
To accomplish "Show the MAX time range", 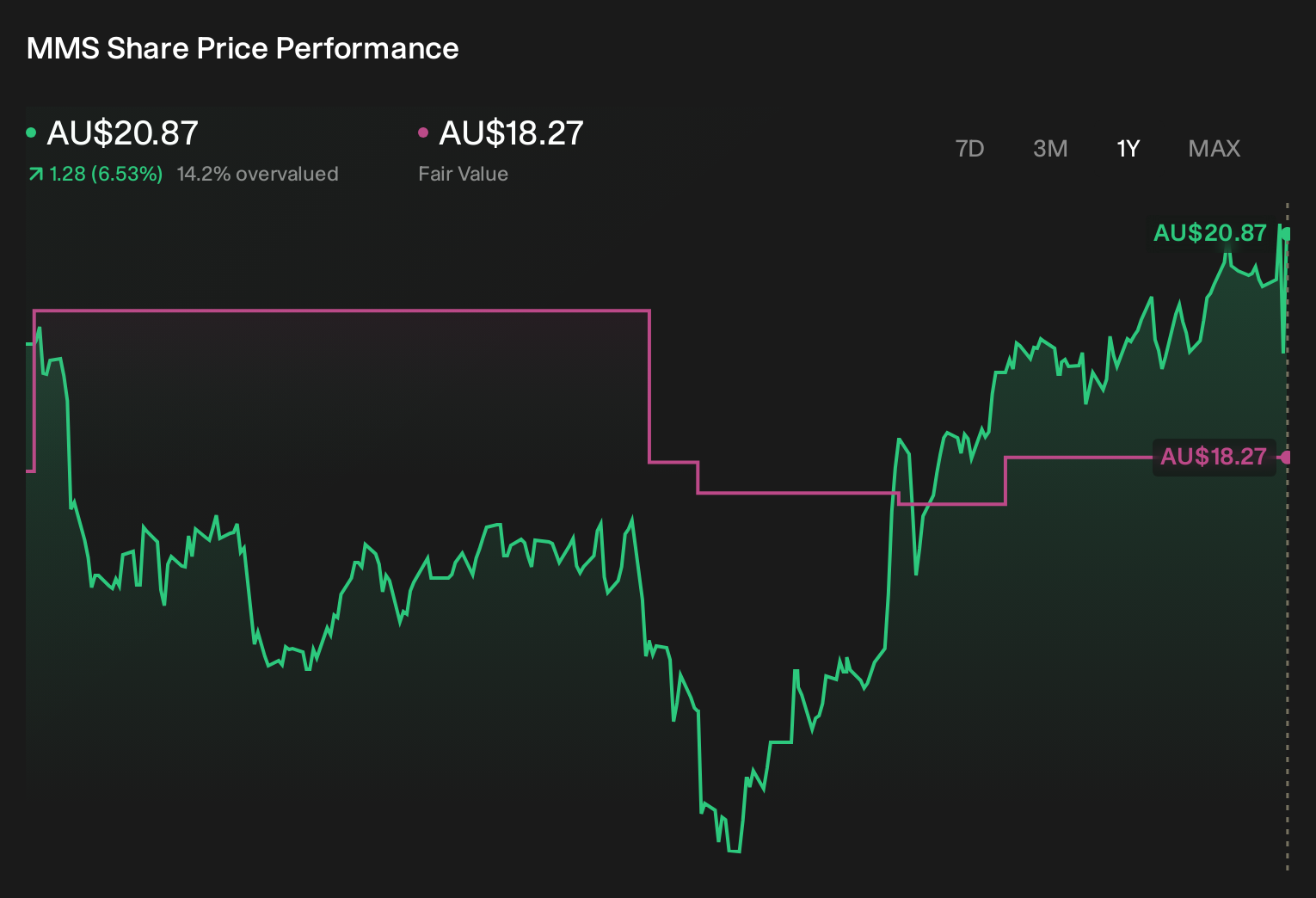I will coord(1214,149).
